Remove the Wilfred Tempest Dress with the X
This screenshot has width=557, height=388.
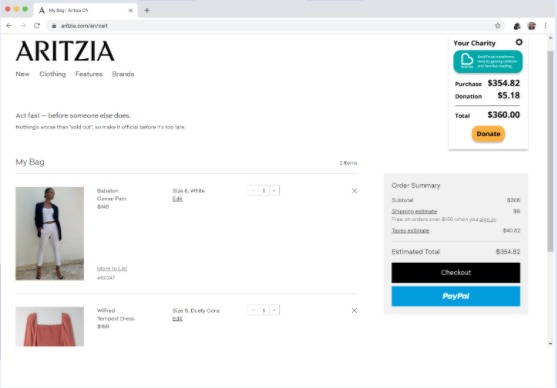[x=354, y=311]
